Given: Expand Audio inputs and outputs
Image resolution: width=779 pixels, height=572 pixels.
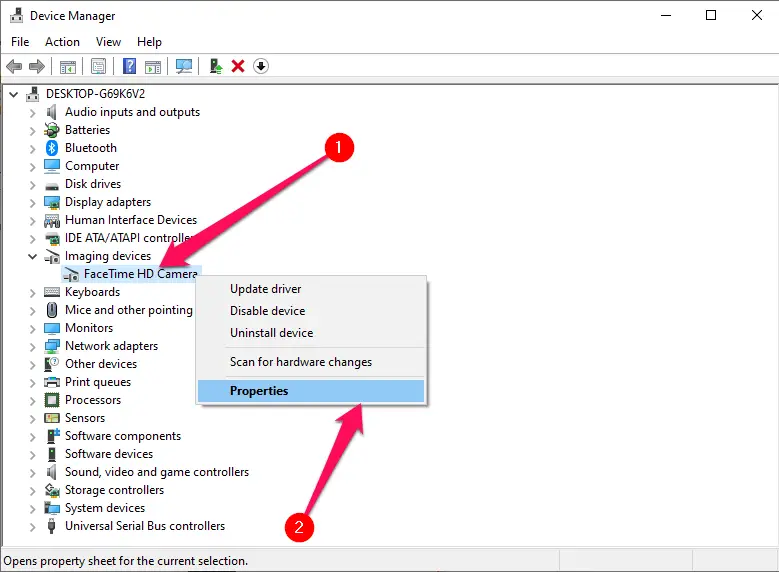Looking at the screenshot, I should [x=32, y=113].
